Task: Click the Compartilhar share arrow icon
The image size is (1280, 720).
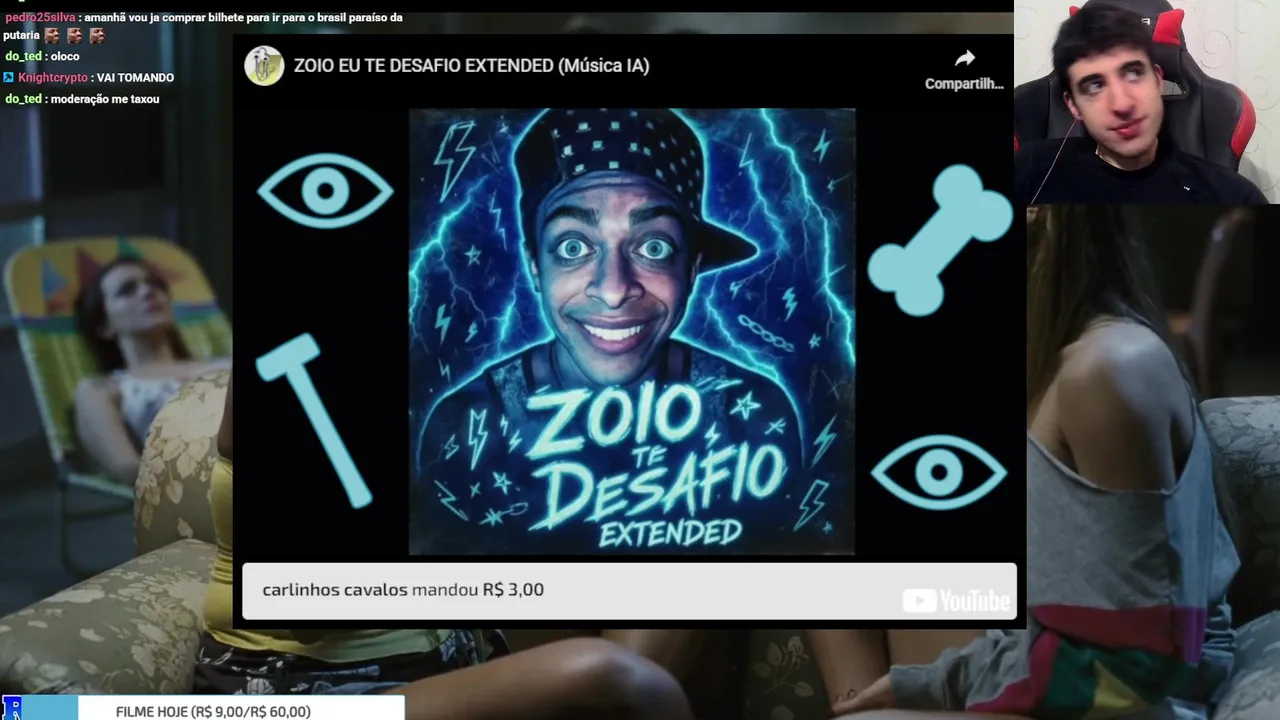Action: (964, 58)
